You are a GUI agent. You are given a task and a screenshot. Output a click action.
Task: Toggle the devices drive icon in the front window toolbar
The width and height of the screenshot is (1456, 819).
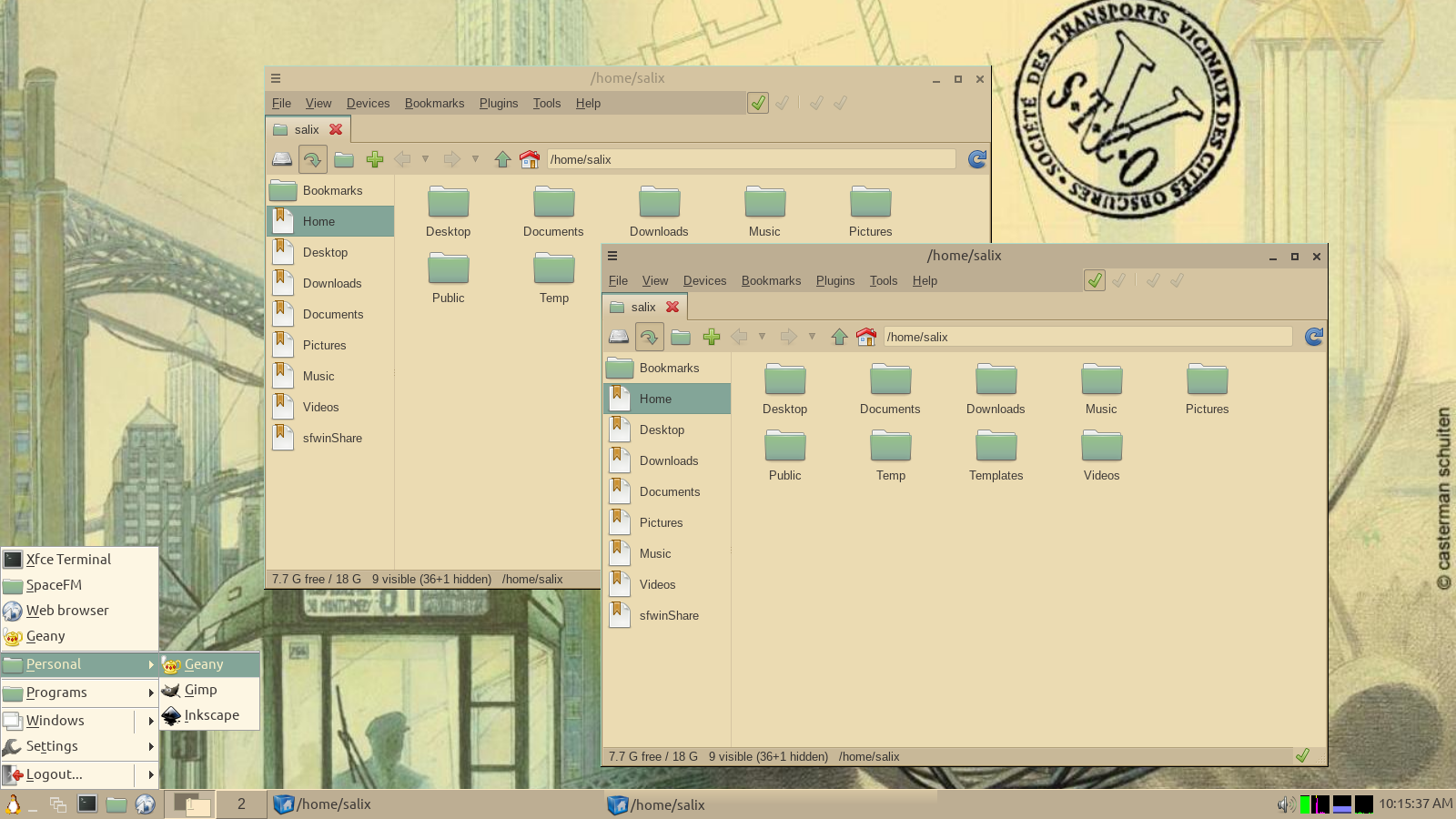(x=619, y=337)
